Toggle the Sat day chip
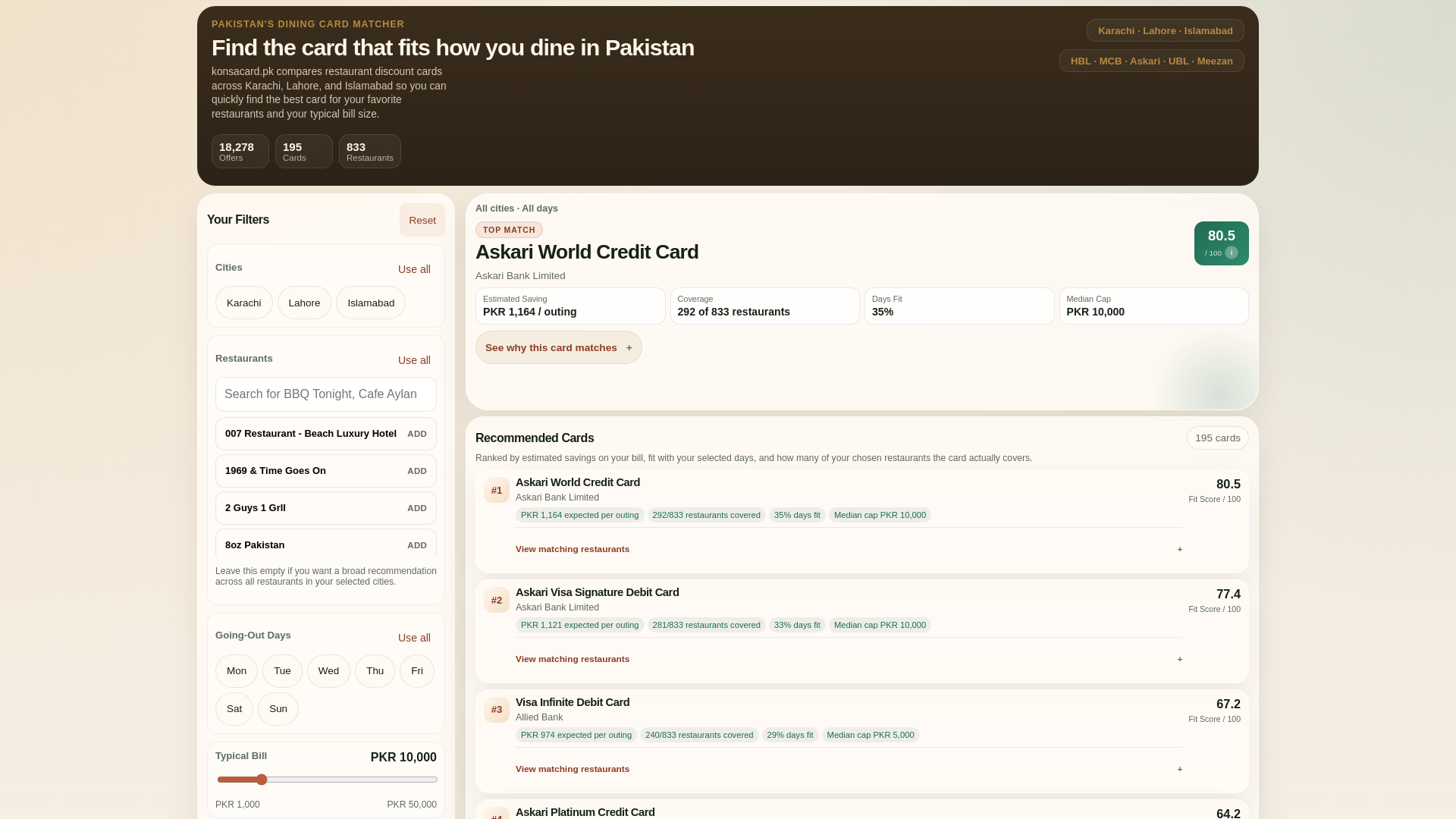This screenshot has height=819, width=1456. (x=234, y=709)
